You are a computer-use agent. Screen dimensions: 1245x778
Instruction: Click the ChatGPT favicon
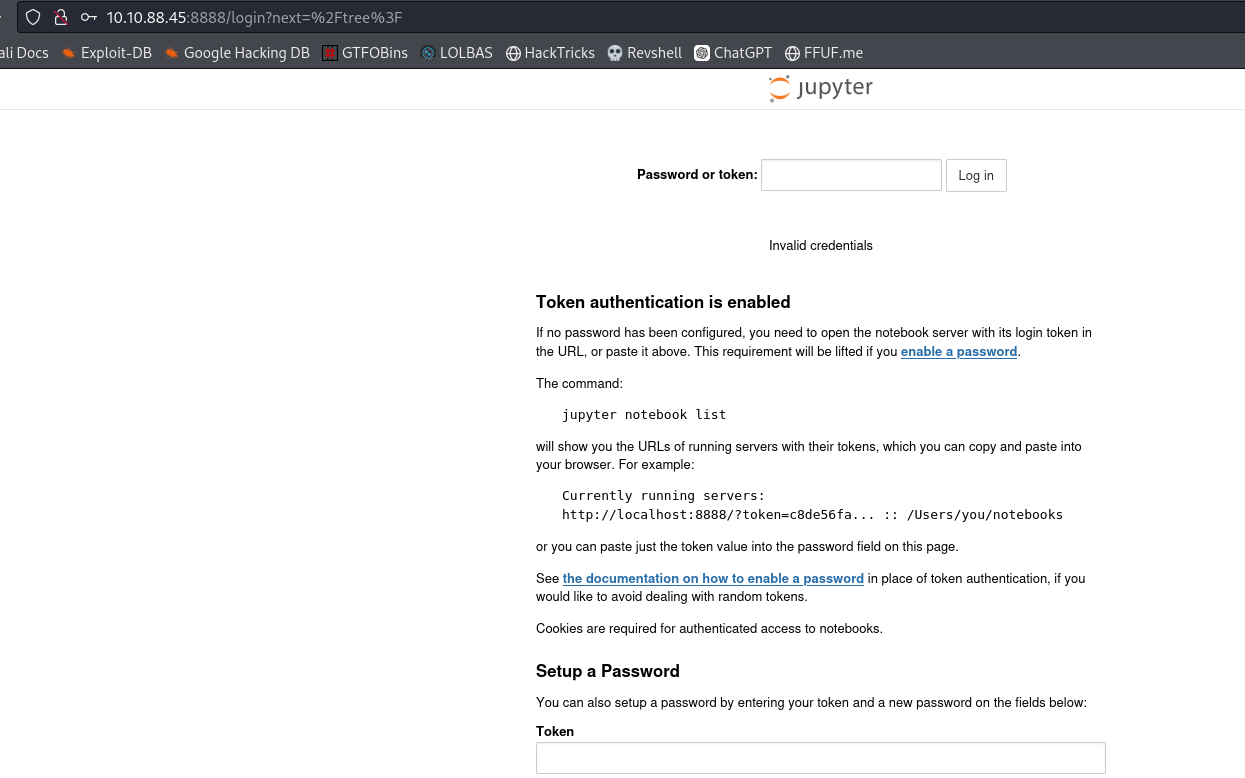point(702,53)
